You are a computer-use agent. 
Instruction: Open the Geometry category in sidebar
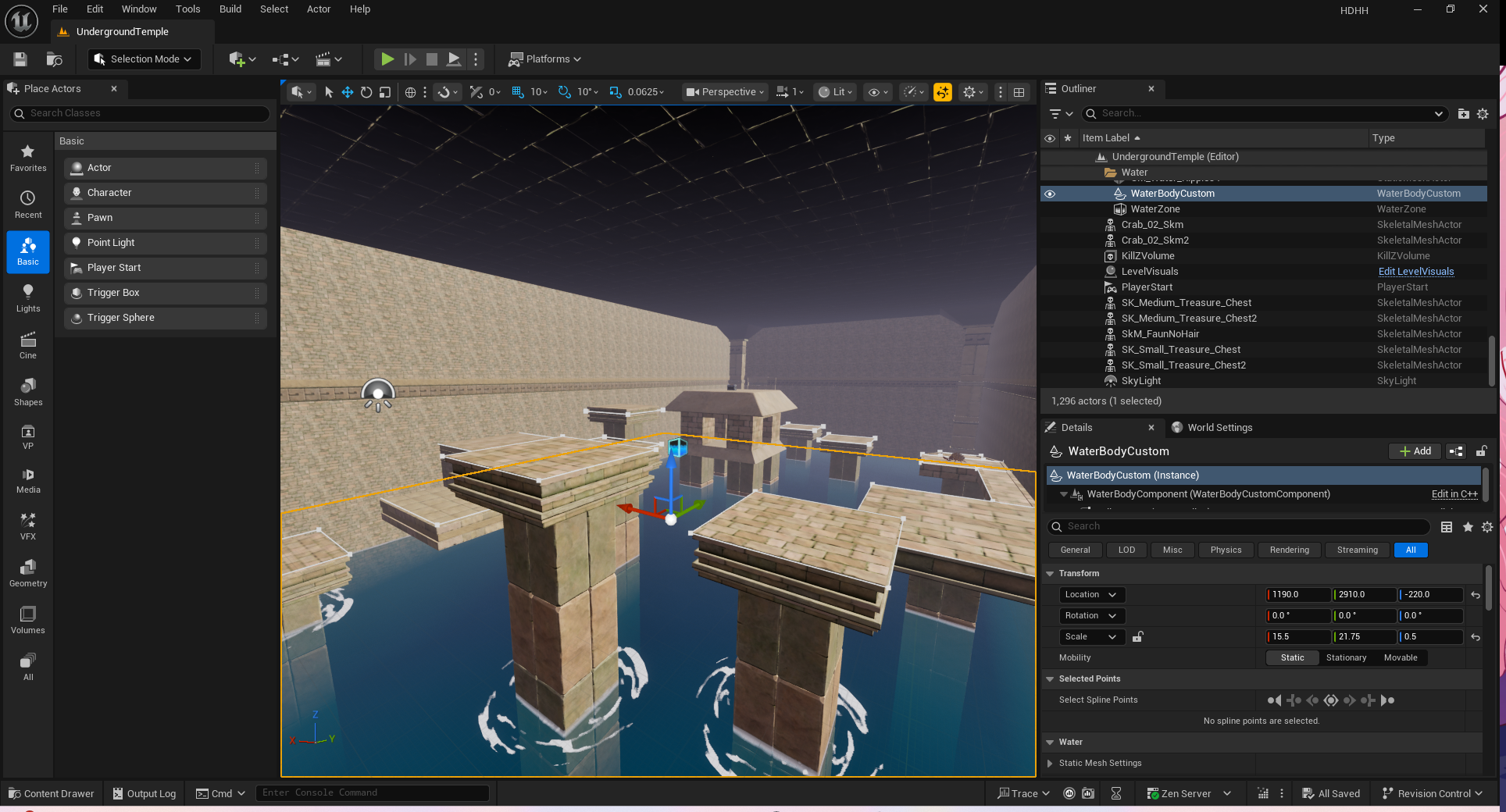[x=28, y=573]
